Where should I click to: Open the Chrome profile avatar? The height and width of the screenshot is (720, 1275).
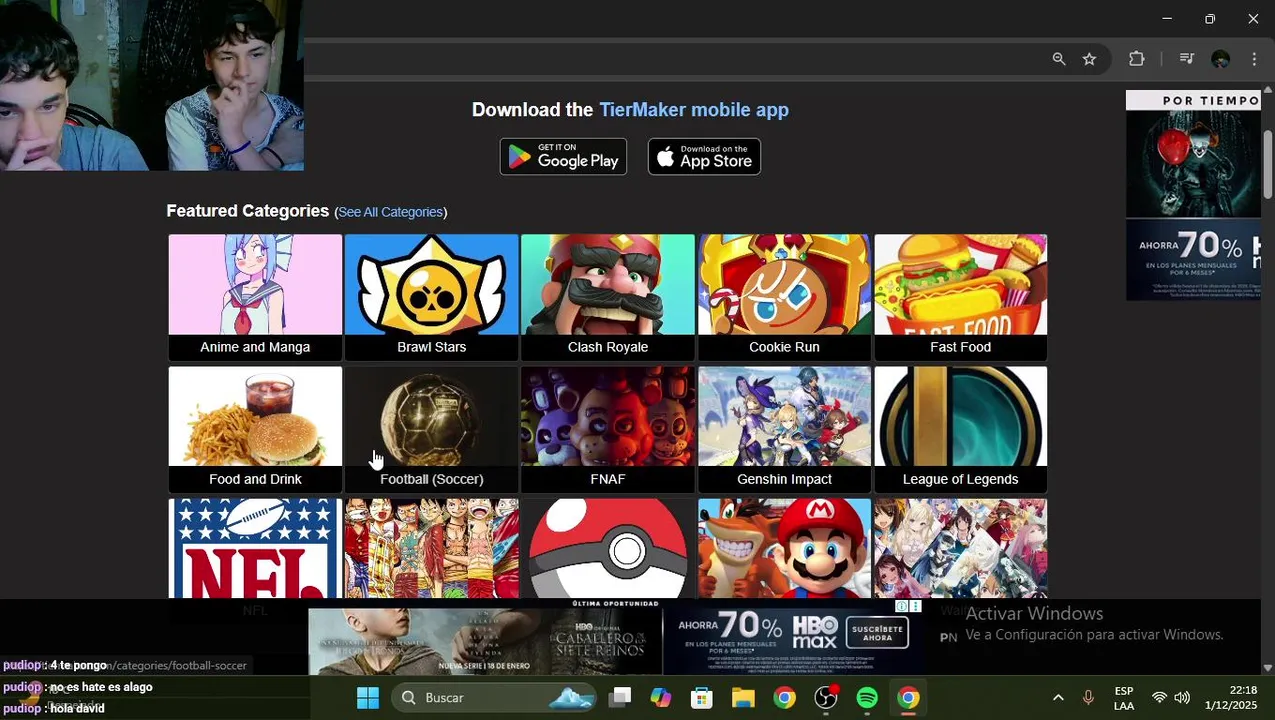point(1220,59)
